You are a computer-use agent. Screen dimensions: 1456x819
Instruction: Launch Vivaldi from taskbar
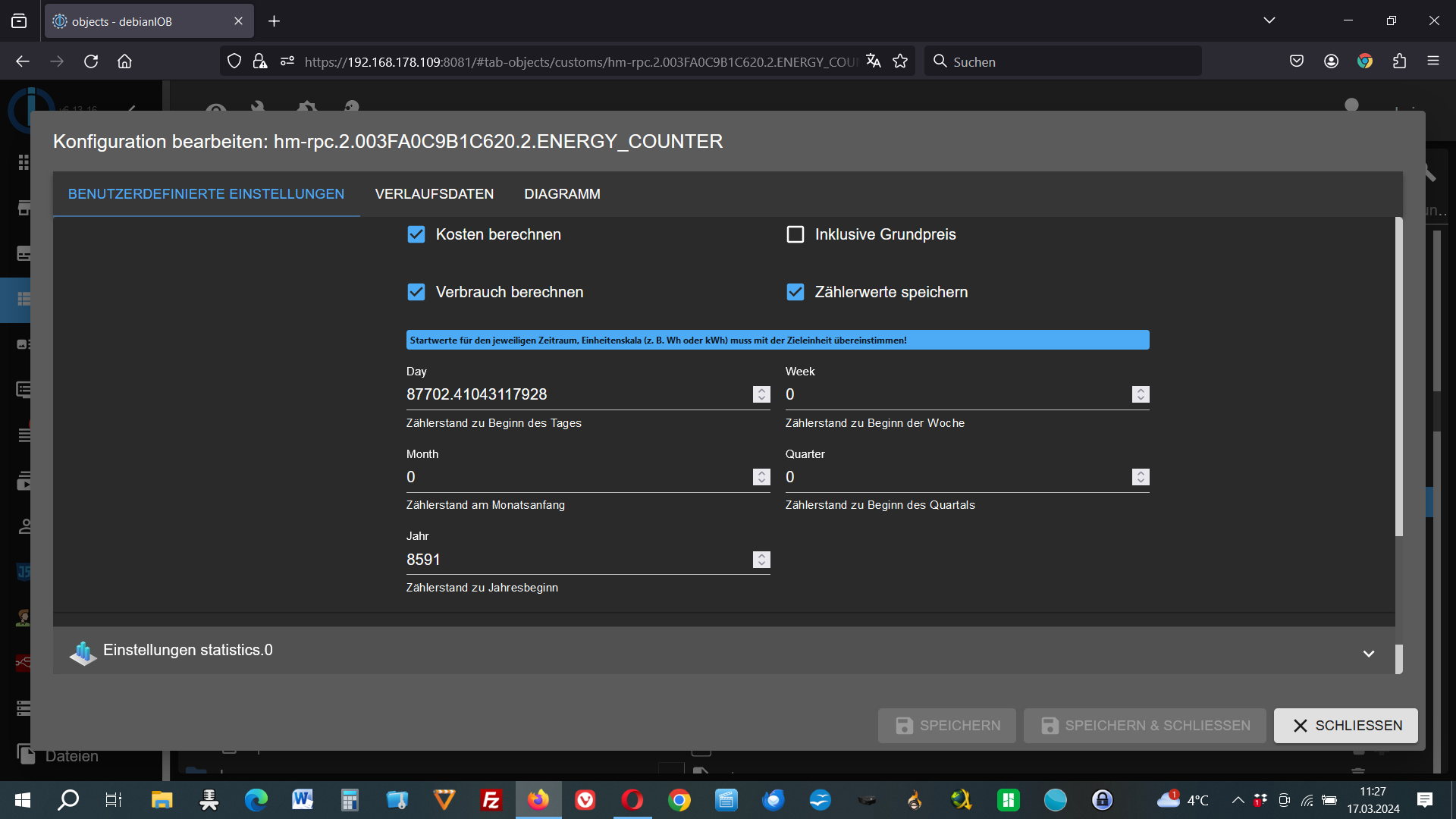point(585,800)
